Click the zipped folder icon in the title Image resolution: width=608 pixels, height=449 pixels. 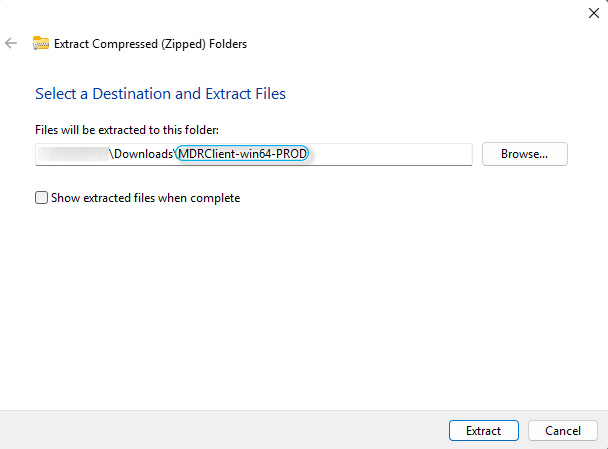tap(41, 43)
